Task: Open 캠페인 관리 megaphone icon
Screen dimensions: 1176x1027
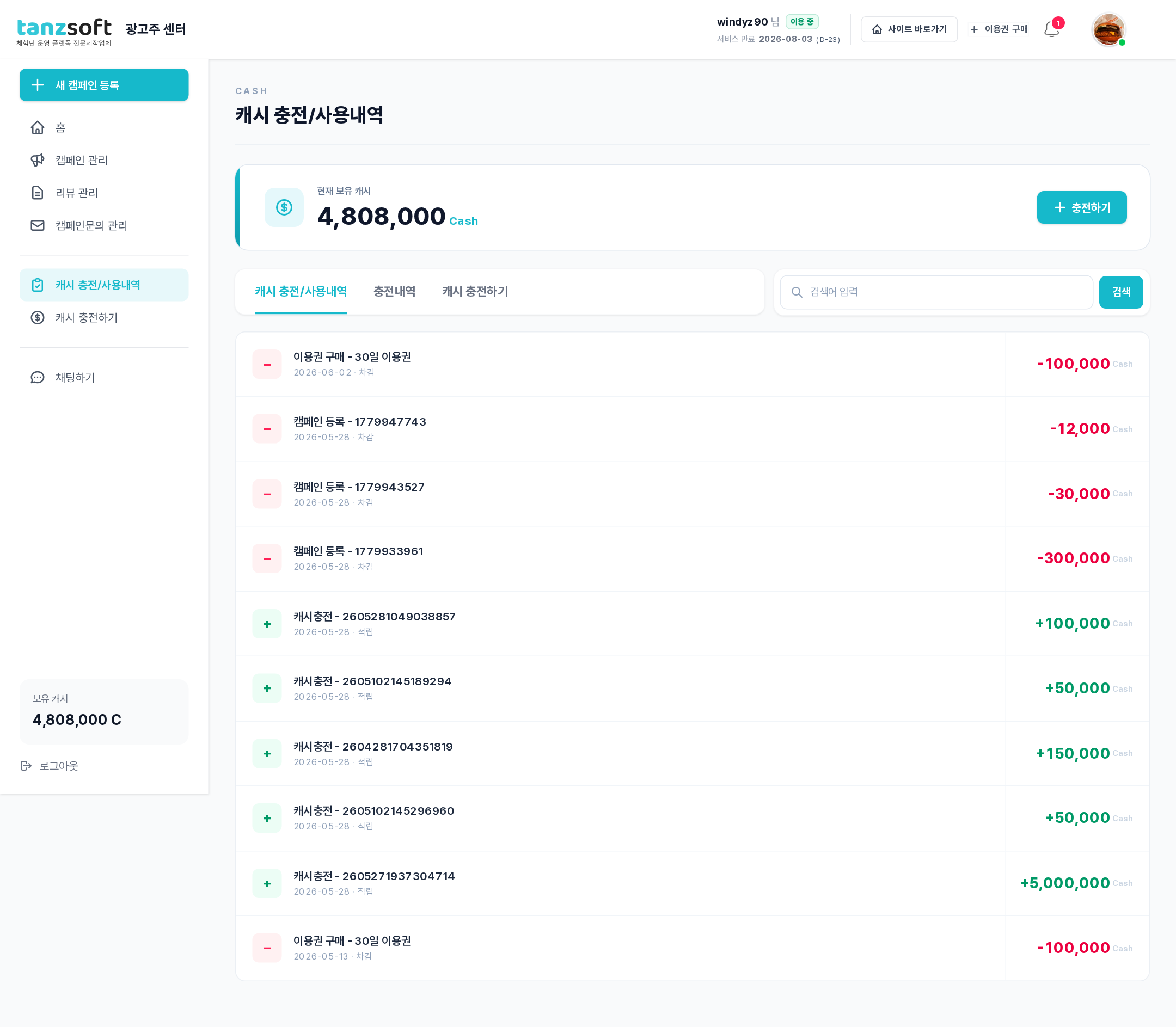Action: point(37,160)
